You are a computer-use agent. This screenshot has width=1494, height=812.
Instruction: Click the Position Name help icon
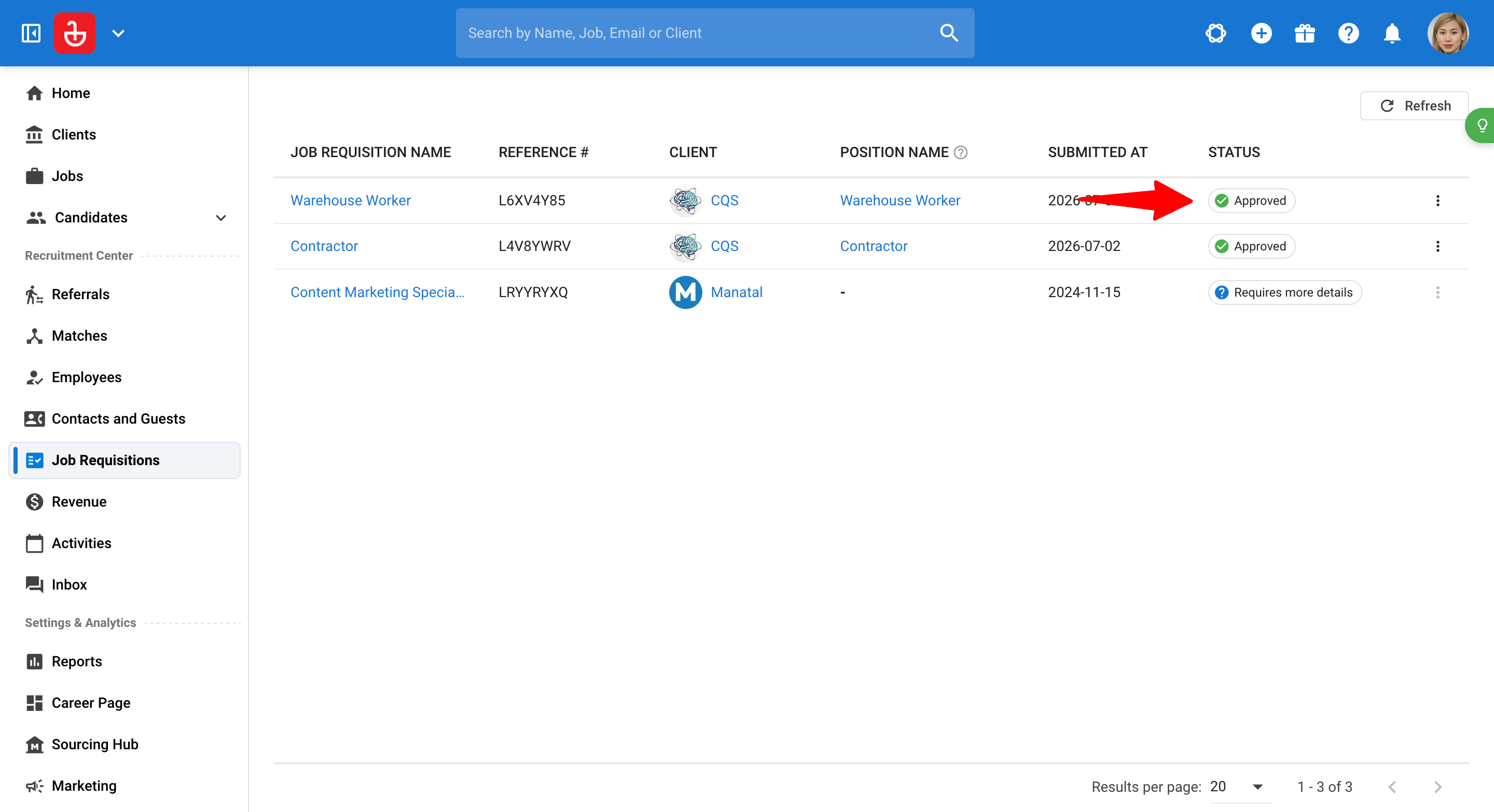[961, 152]
